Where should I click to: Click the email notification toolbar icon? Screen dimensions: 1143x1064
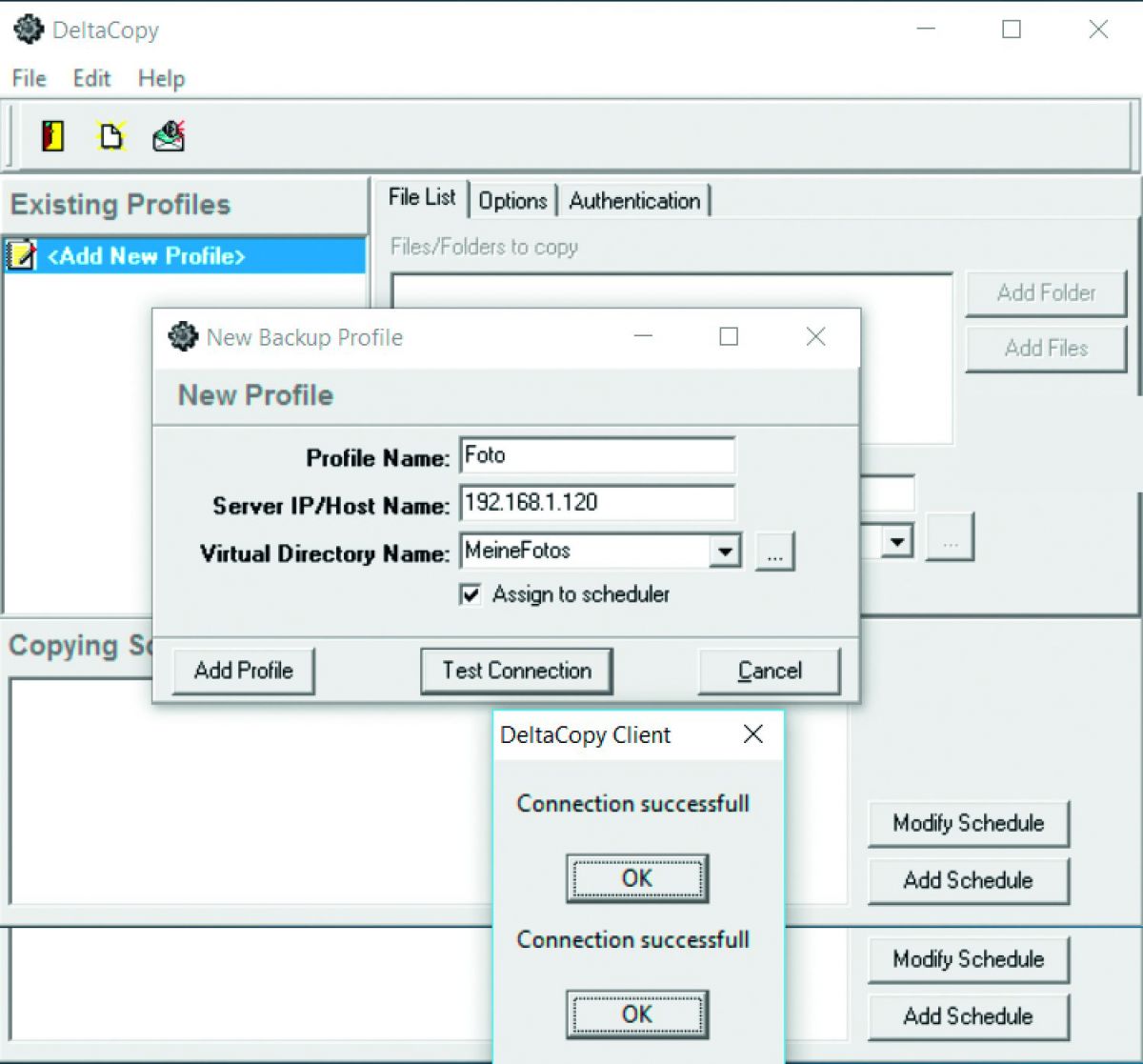point(169,136)
